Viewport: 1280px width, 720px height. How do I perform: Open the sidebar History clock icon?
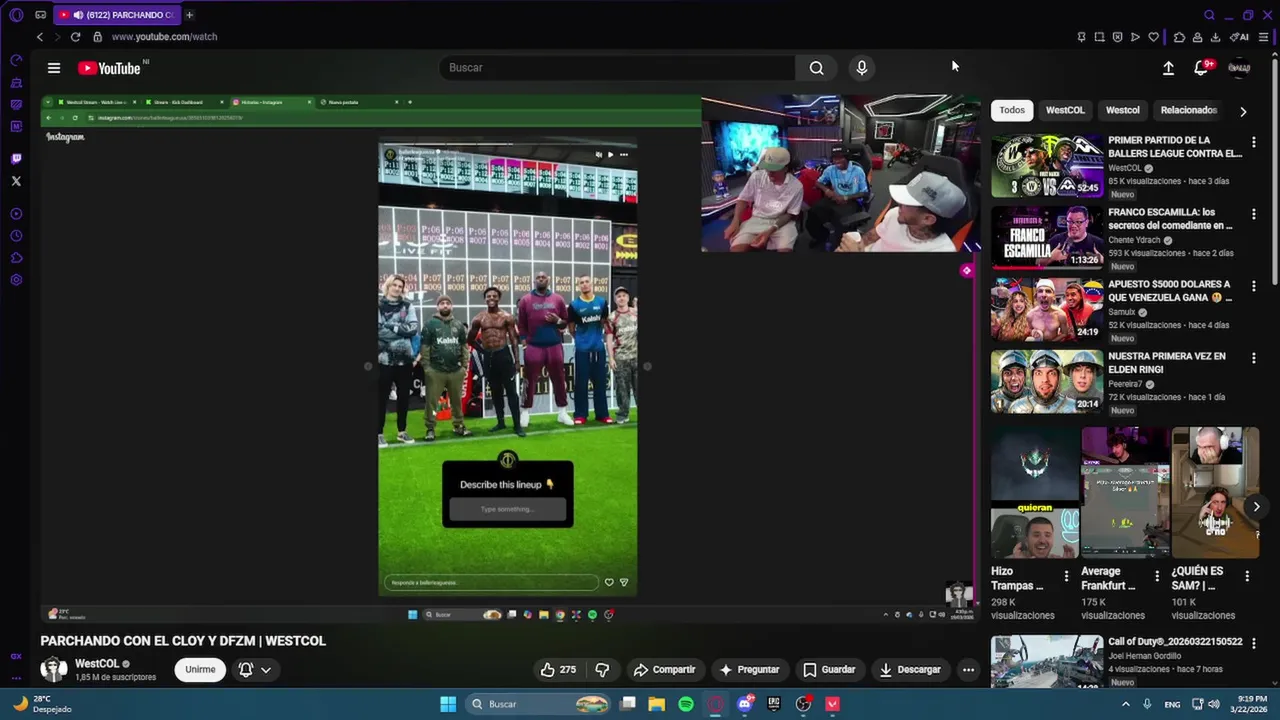tap(16, 236)
